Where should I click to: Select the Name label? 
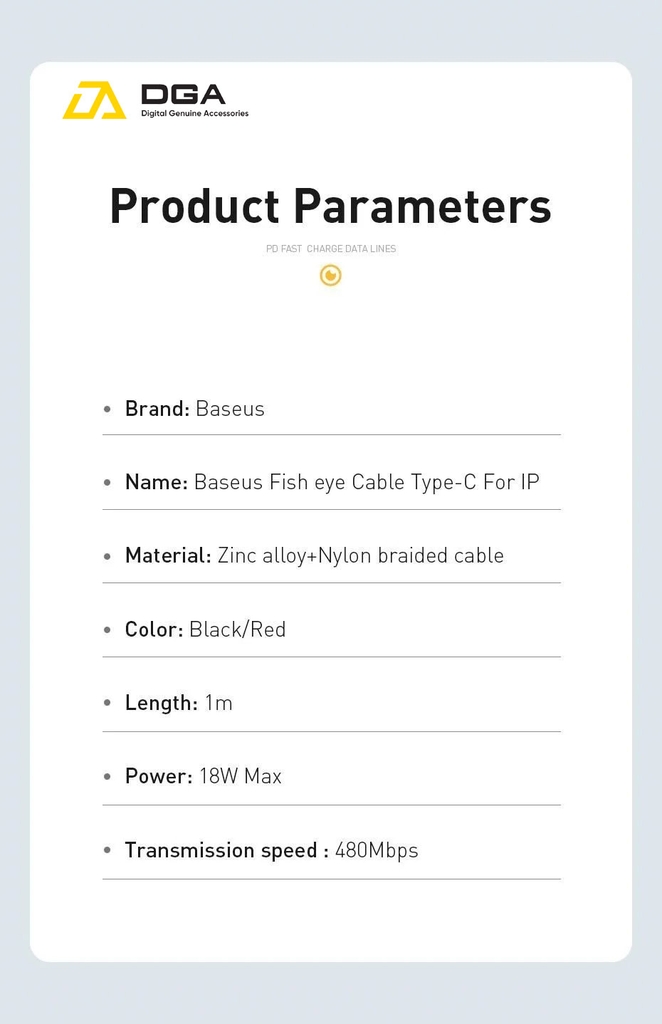tap(156, 482)
